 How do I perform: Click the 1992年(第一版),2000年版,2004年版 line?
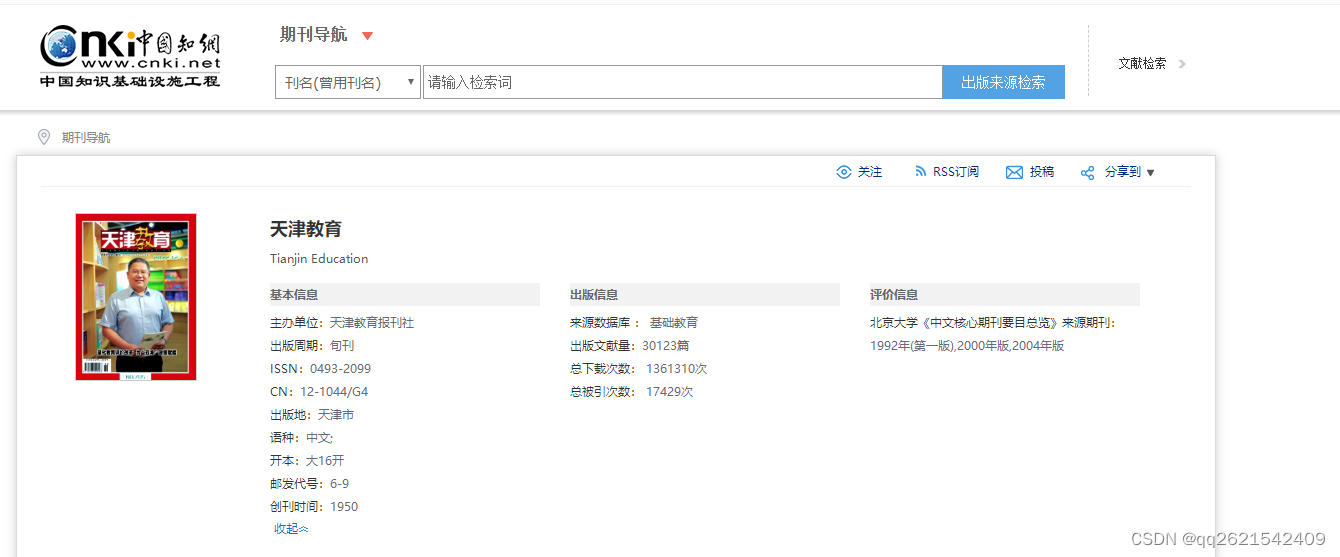click(x=967, y=346)
